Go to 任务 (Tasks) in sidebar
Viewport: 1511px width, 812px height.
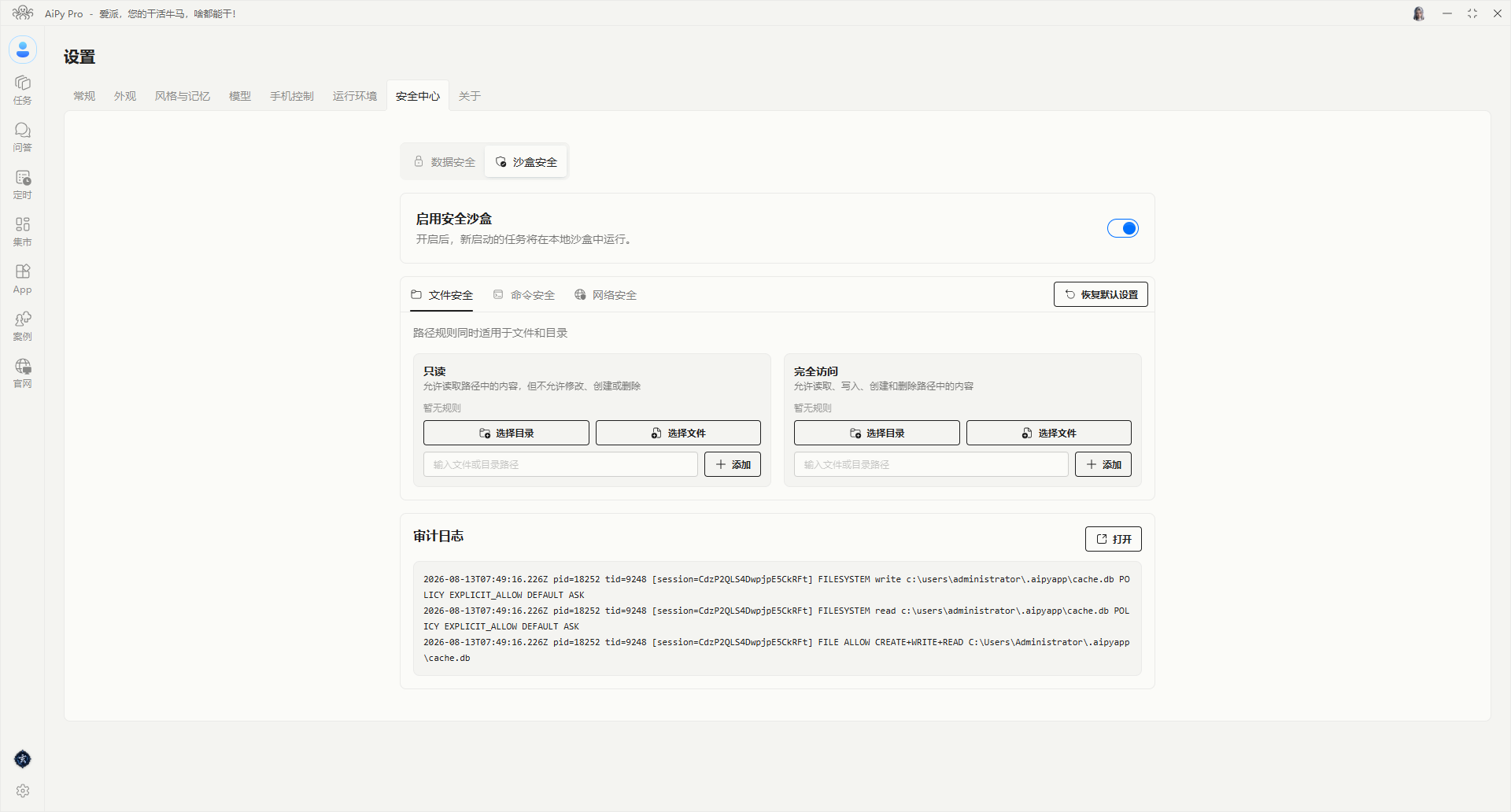[23, 90]
